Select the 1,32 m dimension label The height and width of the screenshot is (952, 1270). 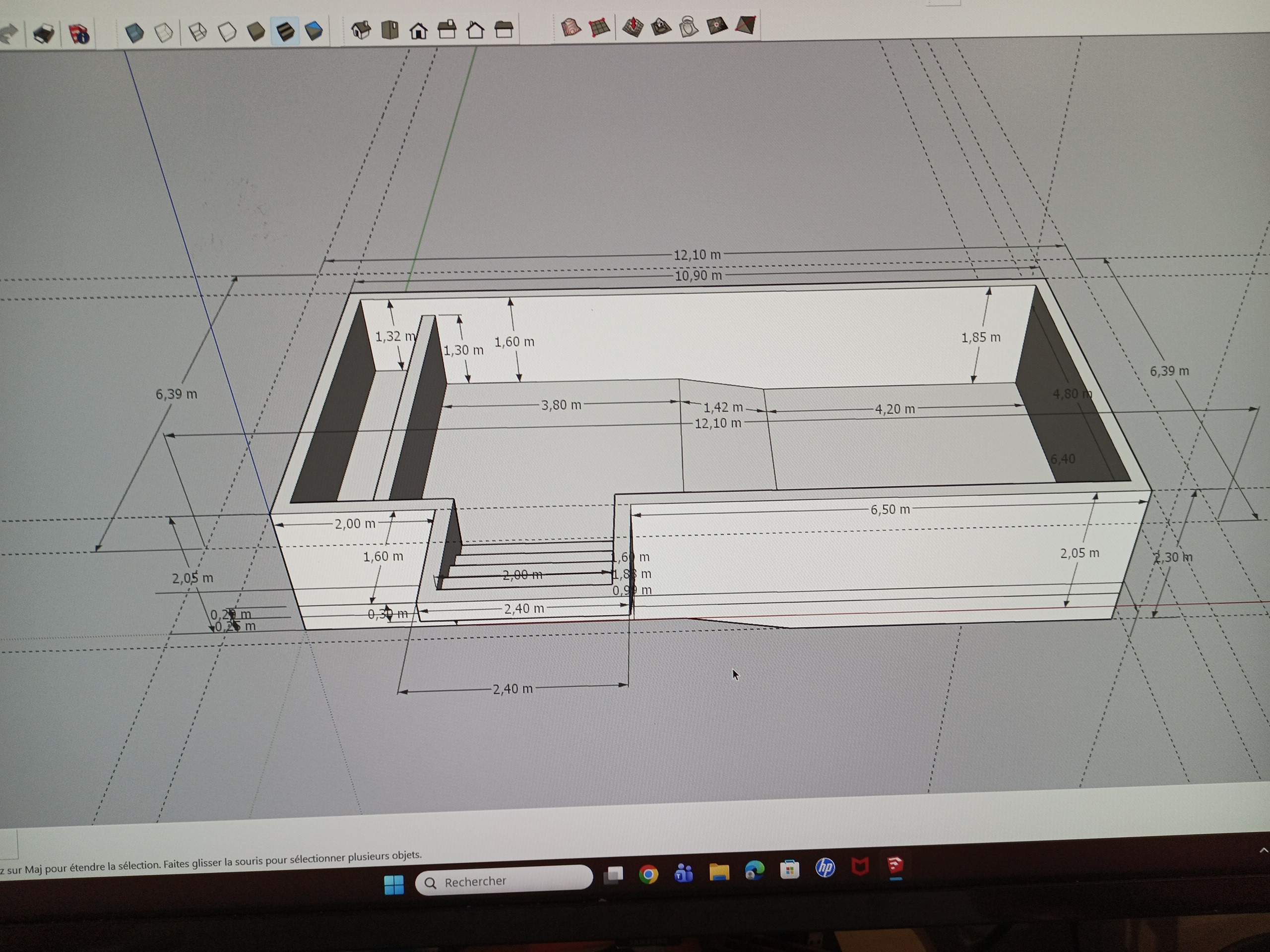point(395,336)
